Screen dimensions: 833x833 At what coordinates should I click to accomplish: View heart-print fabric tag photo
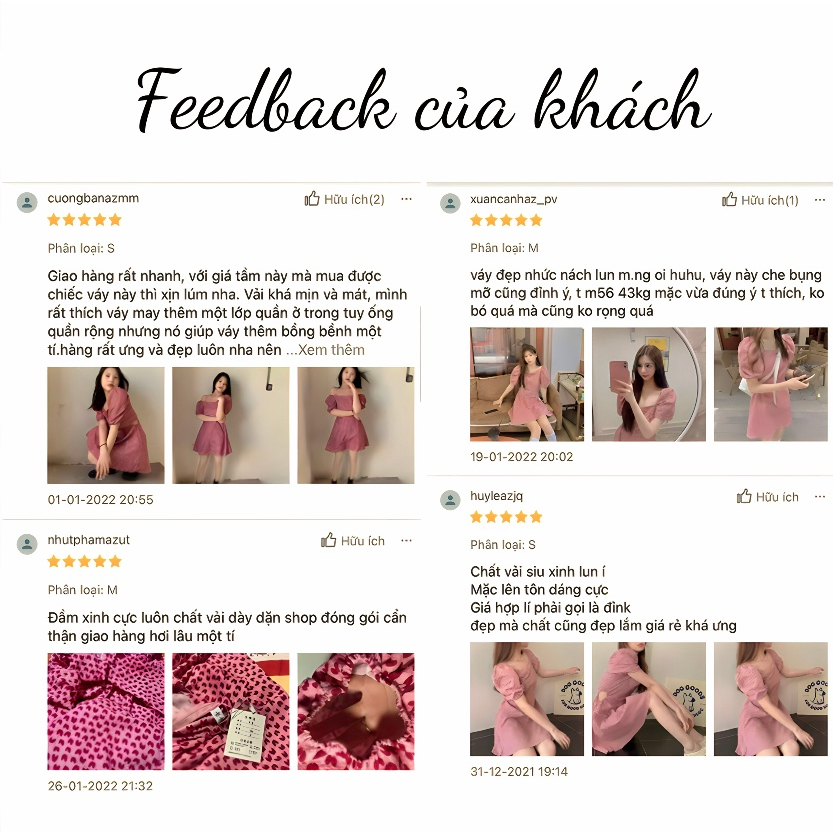pyautogui.click(x=231, y=711)
